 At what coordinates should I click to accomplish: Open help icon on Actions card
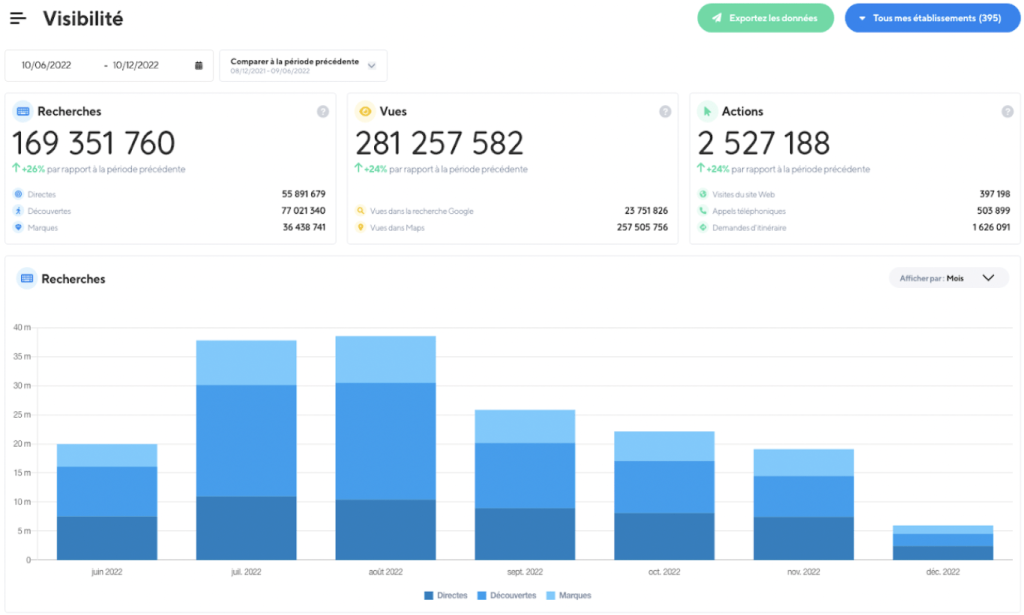click(1007, 112)
